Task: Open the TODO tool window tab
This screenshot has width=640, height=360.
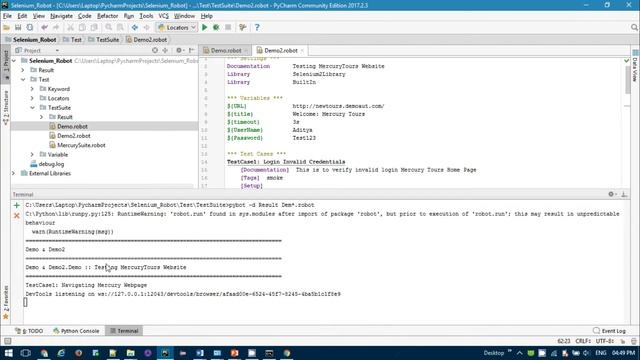Action: (x=29, y=331)
